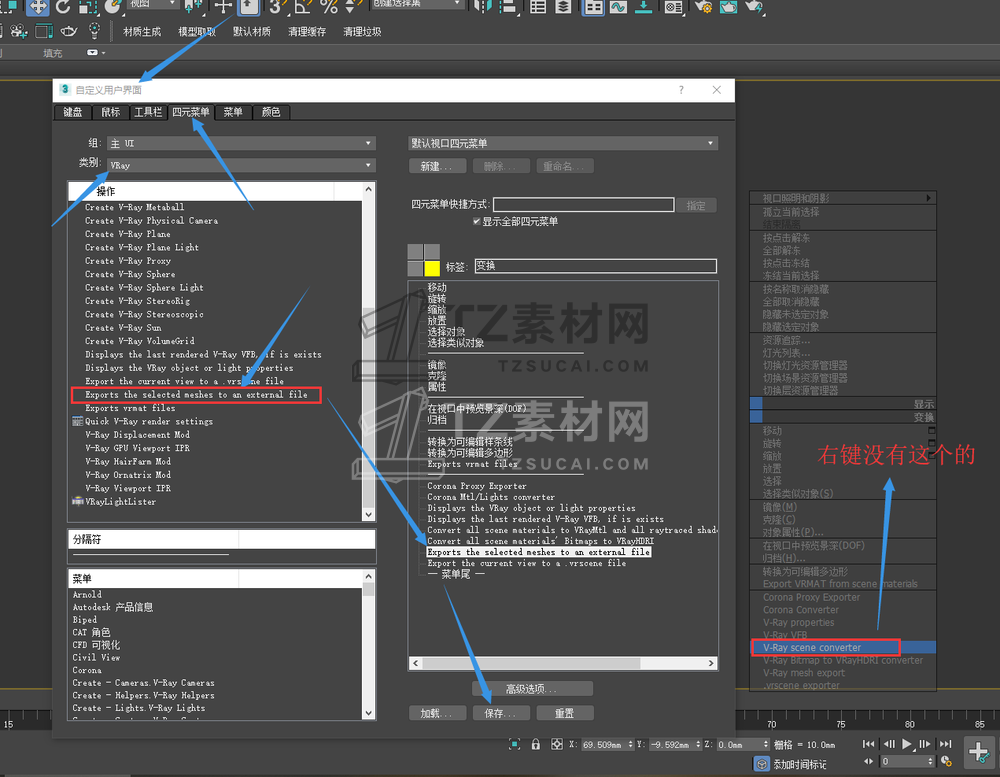This screenshot has height=777, width=1000.
Task: Open the named selection set dropdown in toolbar
Action: click(x=416, y=4)
